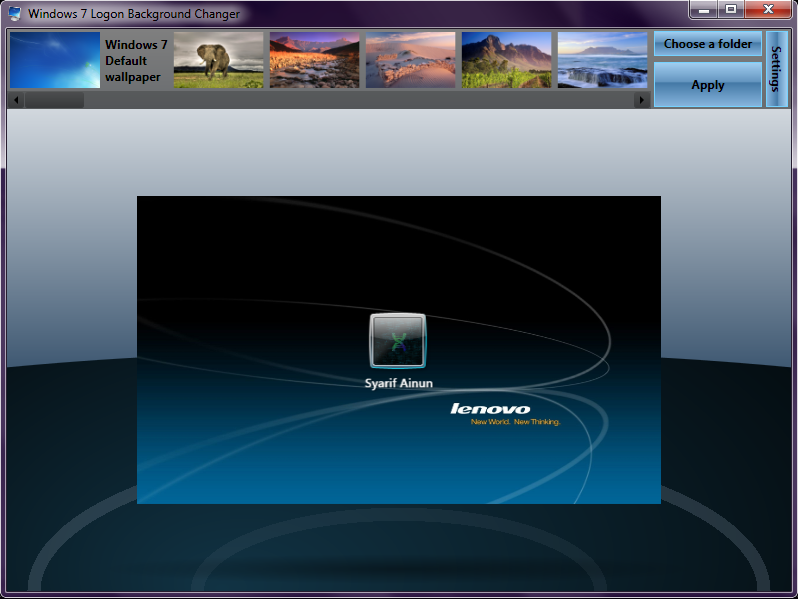Apply the selected logon background

[707, 85]
